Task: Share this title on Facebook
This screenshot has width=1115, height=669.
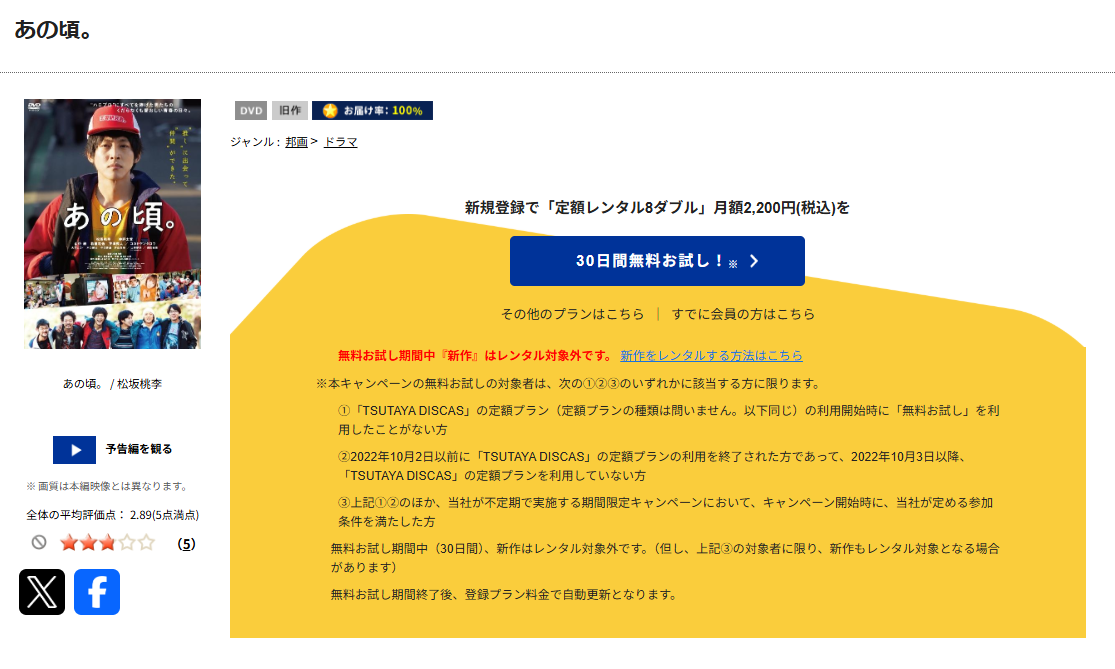Action: [x=97, y=592]
